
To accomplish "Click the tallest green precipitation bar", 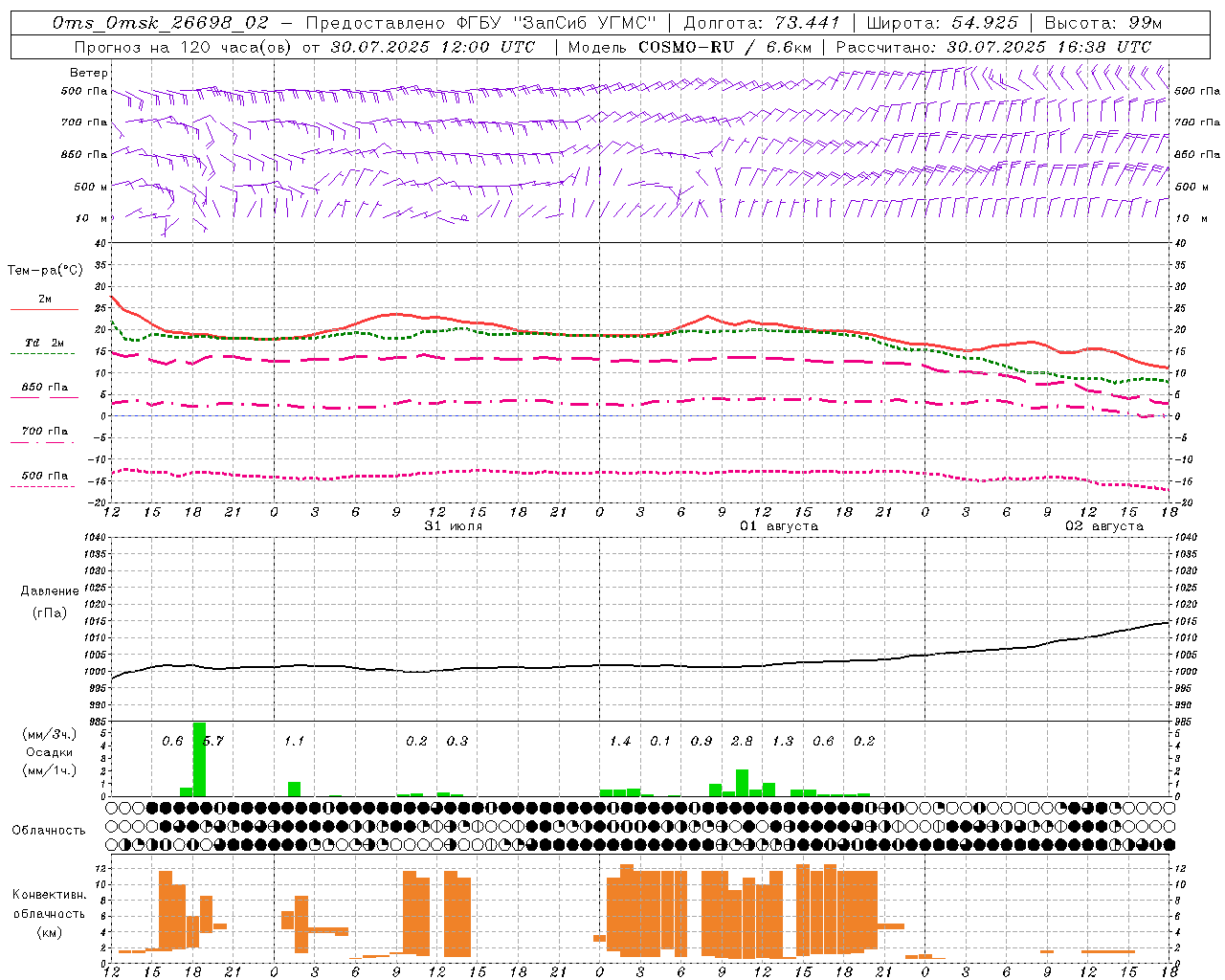I will (x=199, y=759).
